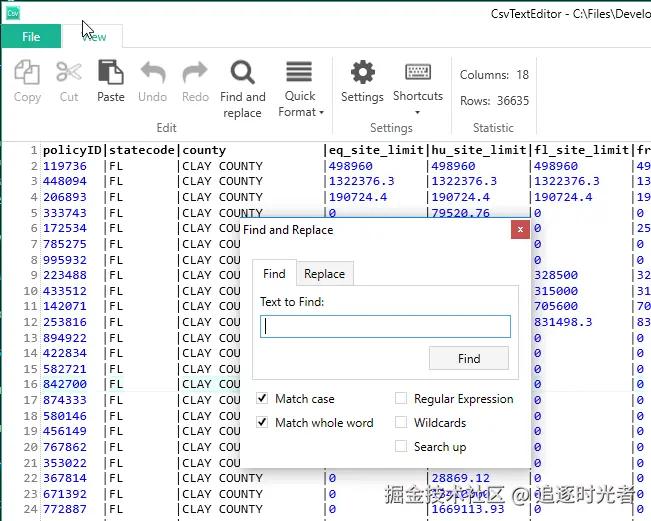The width and height of the screenshot is (651, 521).
Task: Select the Find tab in dialog
Action: point(274,274)
